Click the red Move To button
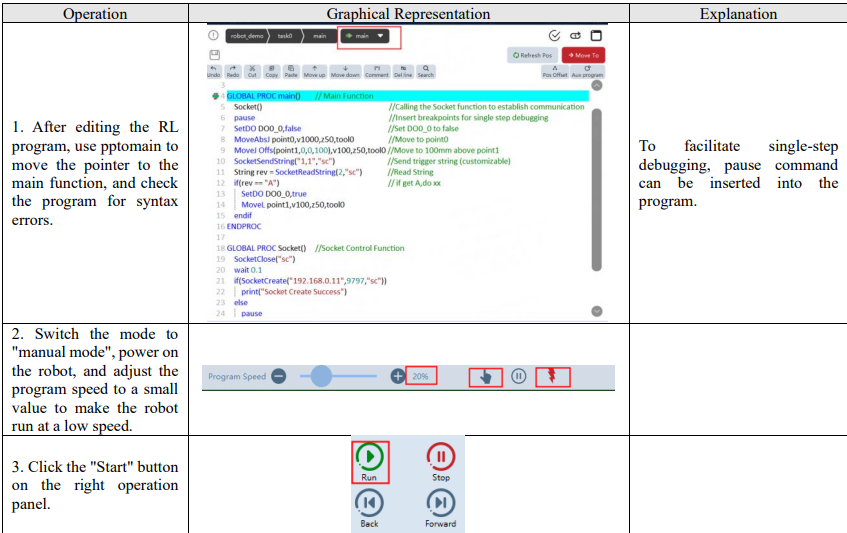Screen dimensions: 847x533 (583, 55)
